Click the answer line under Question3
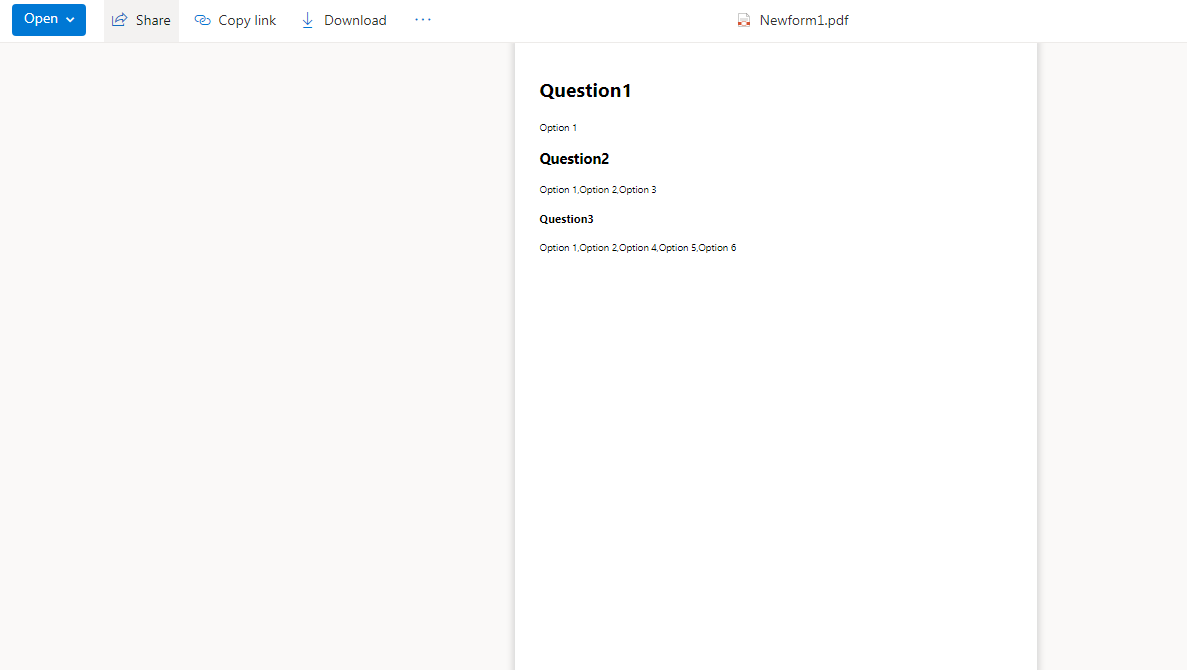This screenshot has height=670, width=1187. (637, 248)
